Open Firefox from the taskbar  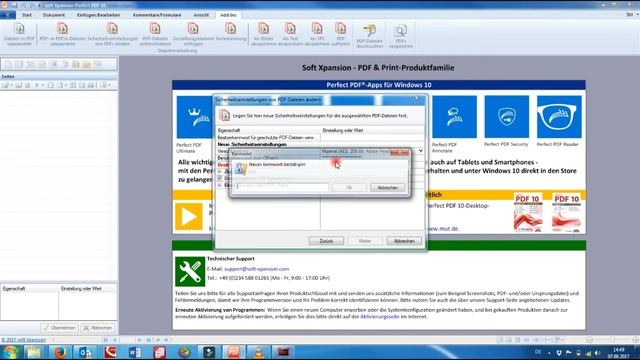pos(60,352)
